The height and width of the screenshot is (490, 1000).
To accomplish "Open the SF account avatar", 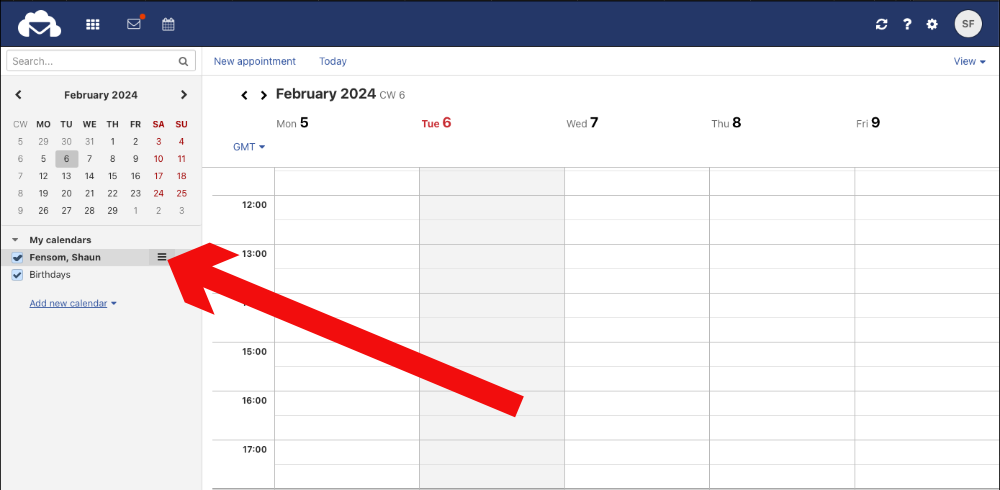I will click(x=967, y=24).
